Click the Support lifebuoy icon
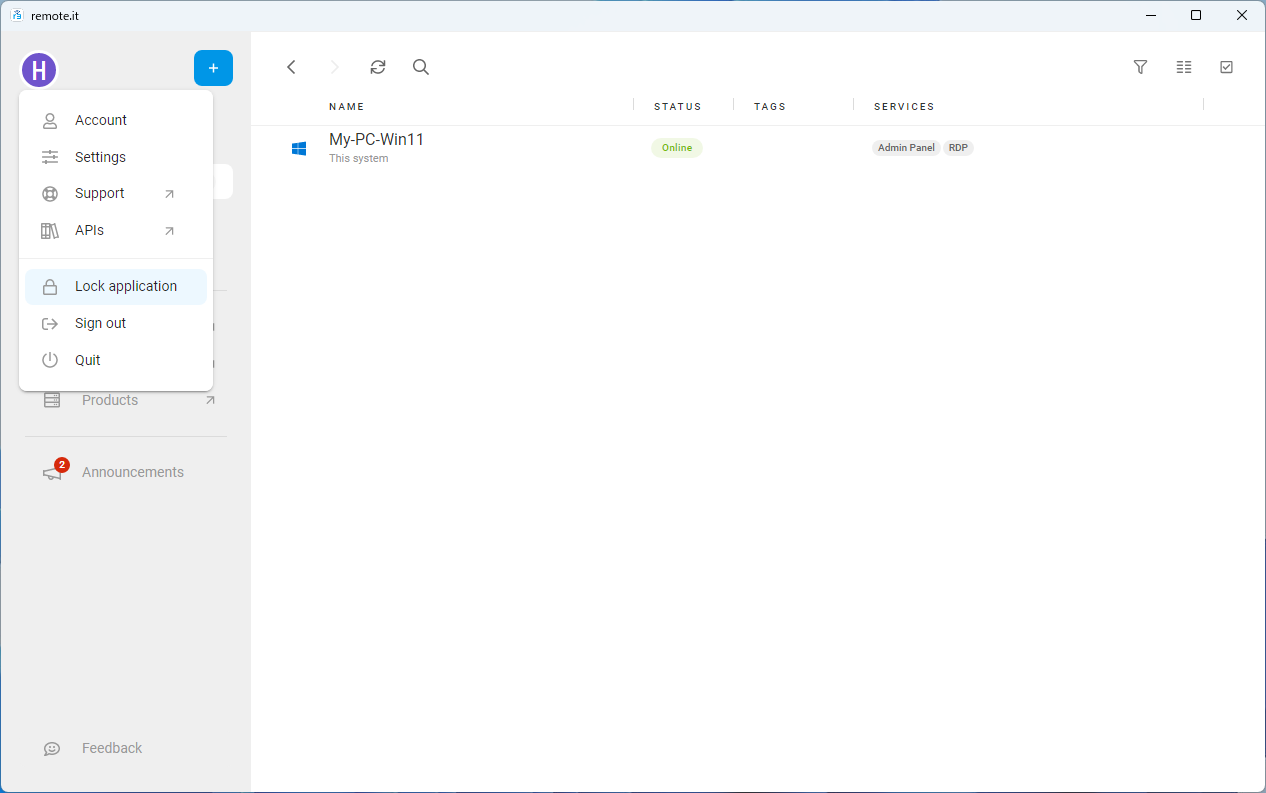1266x793 pixels. tap(50, 194)
